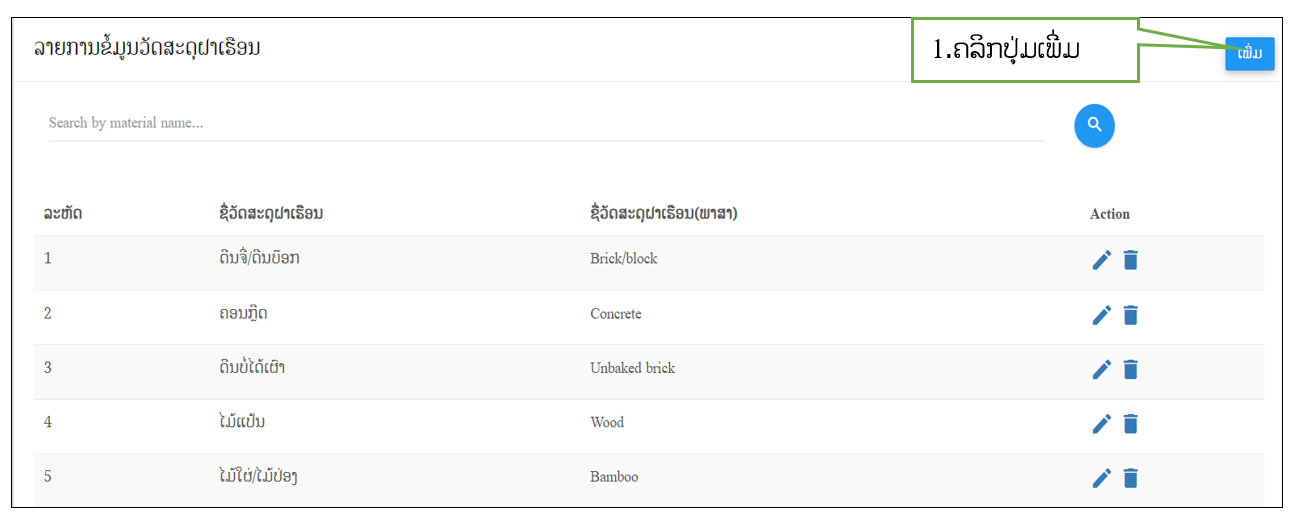Screen dimensions: 1299x521
Task: Click the blue add (ເພີ່ມ) button
Action: pyautogui.click(x=1250, y=53)
